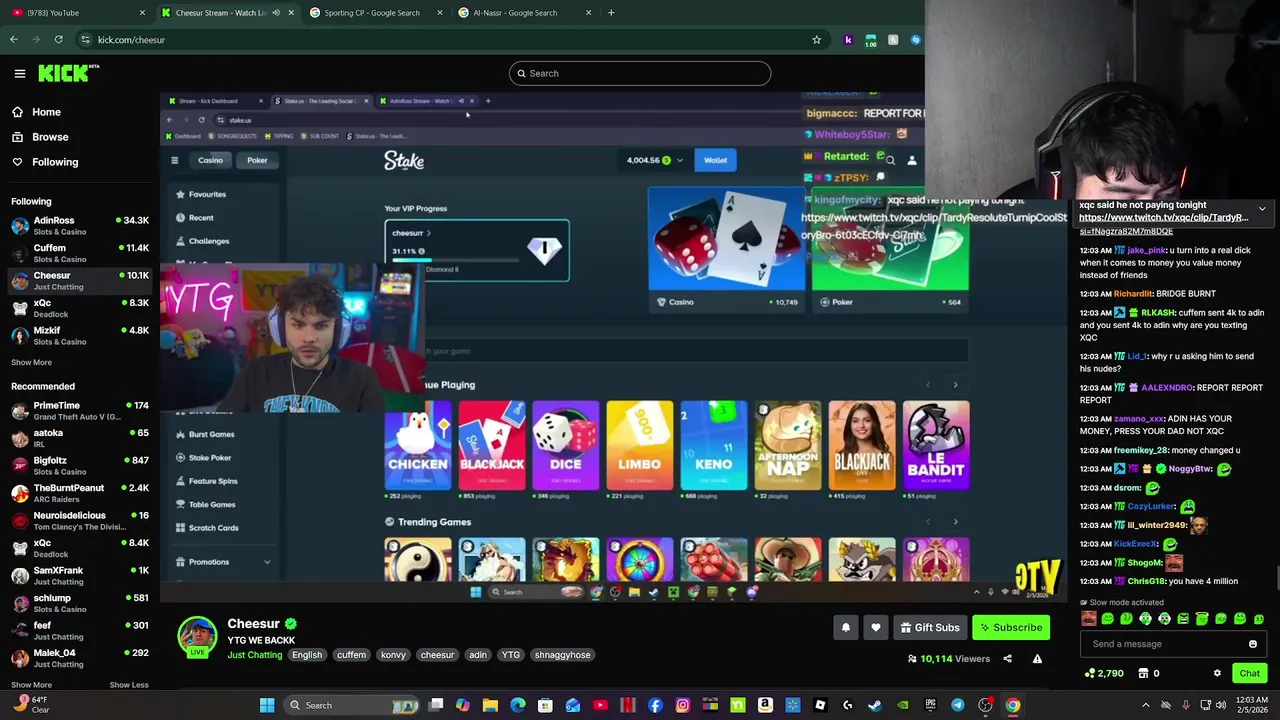This screenshot has height=720, width=1280.
Task: Select the shnaggyhose tag
Action: 562,655
